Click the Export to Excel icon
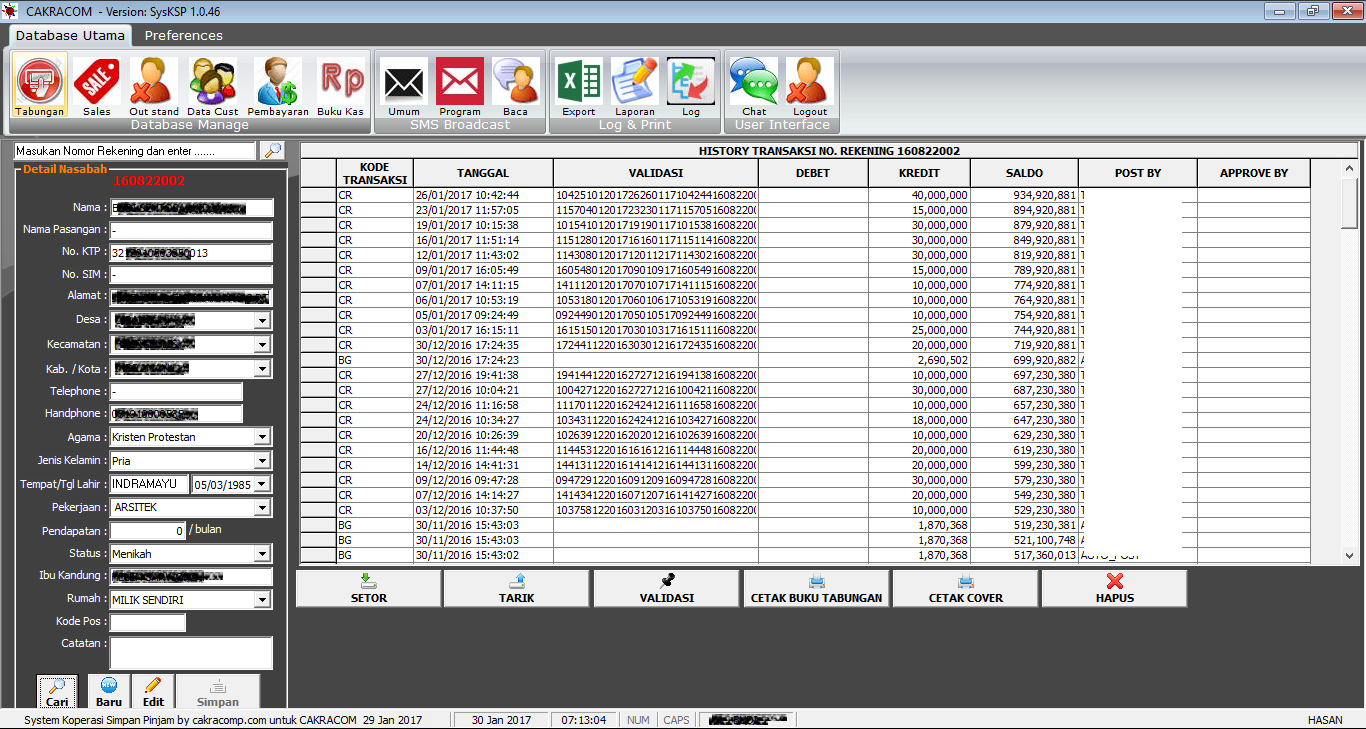The width and height of the screenshot is (1366, 729). [579, 84]
